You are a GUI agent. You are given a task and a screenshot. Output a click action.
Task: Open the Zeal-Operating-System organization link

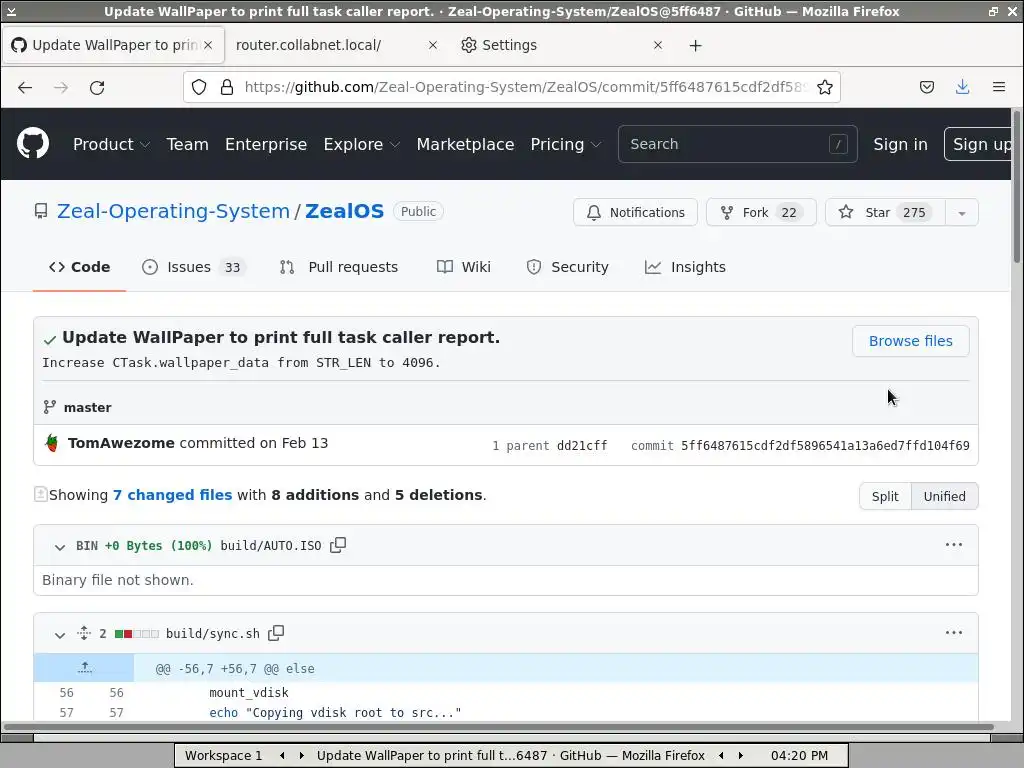[x=173, y=212]
